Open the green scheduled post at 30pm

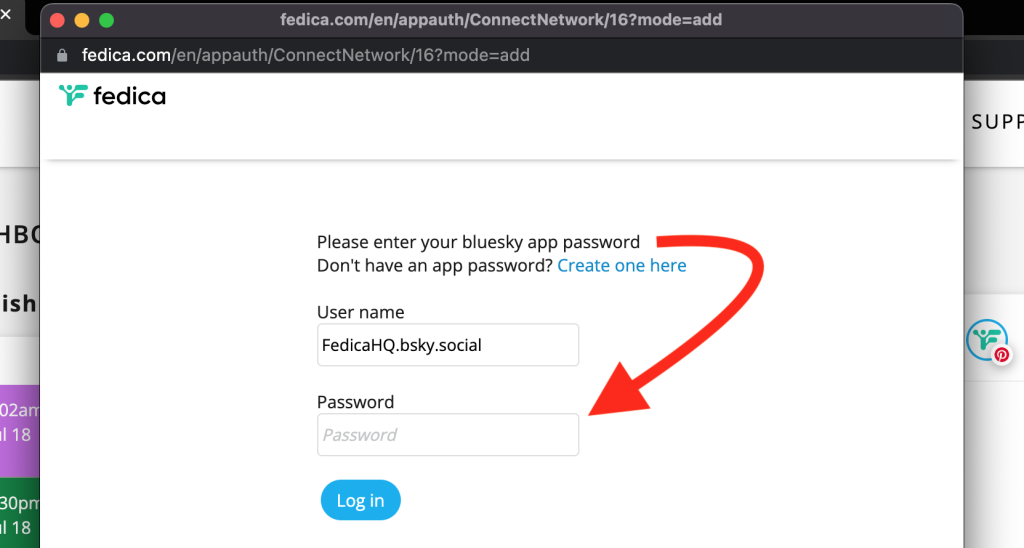click(x=19, y=515)
